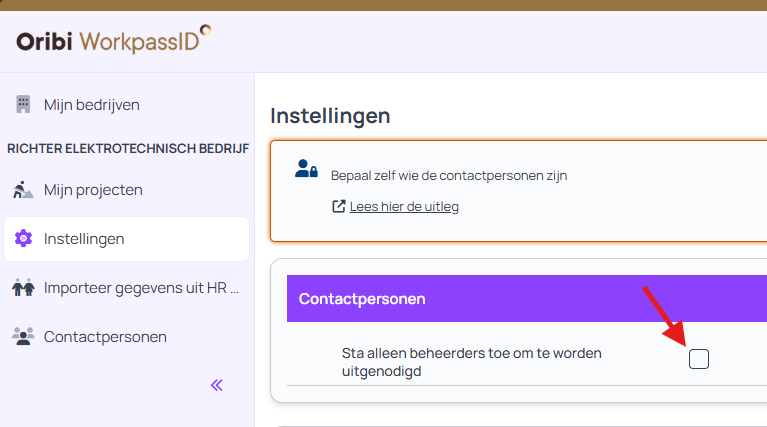Click the user-lock icon in info banner
The image size is (767, 427).
[x=306, y=169]
